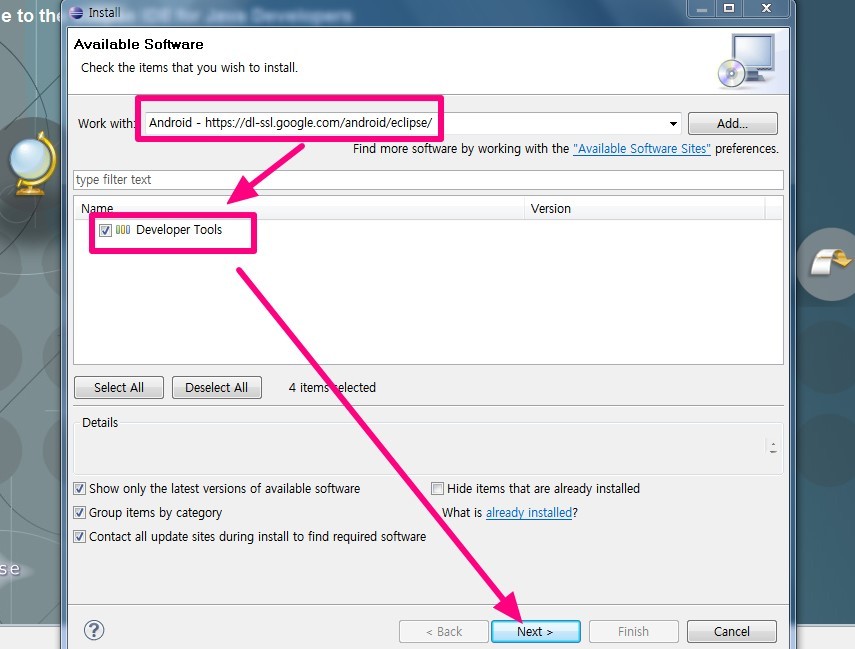Click the type filter text field
The image size is (855, 649).
point(428,180)
